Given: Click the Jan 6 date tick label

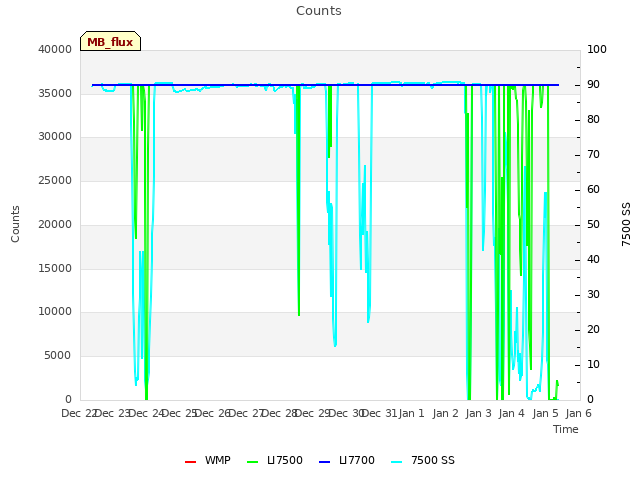Looking at the screenshot, I should pos(578,413).
